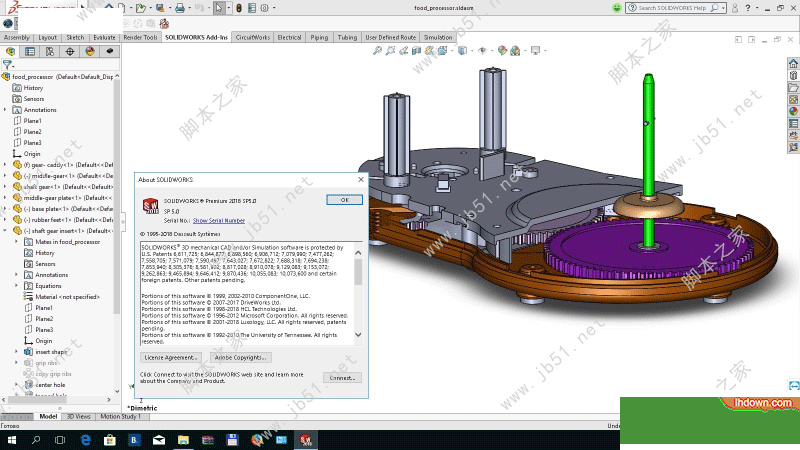Click the Previous View icon
The width and height of the screenshot is (800, 450).
(404, 50)
